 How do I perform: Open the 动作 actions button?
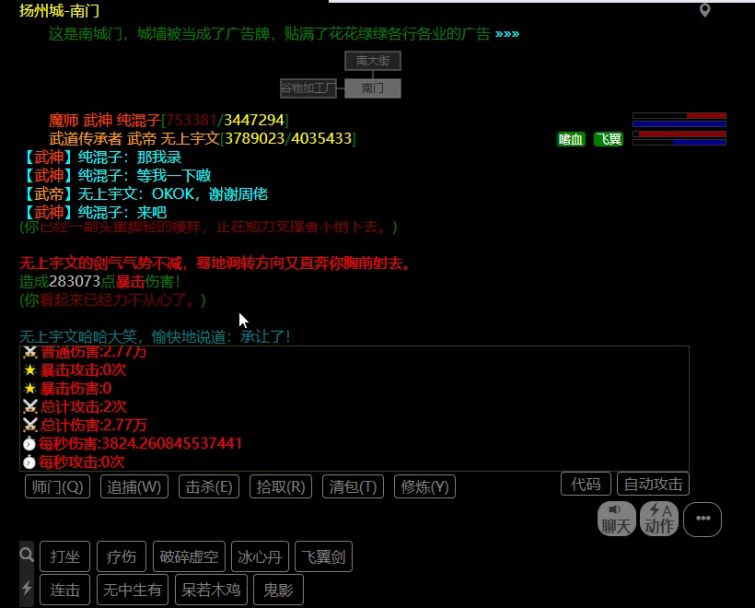point(659,518)
